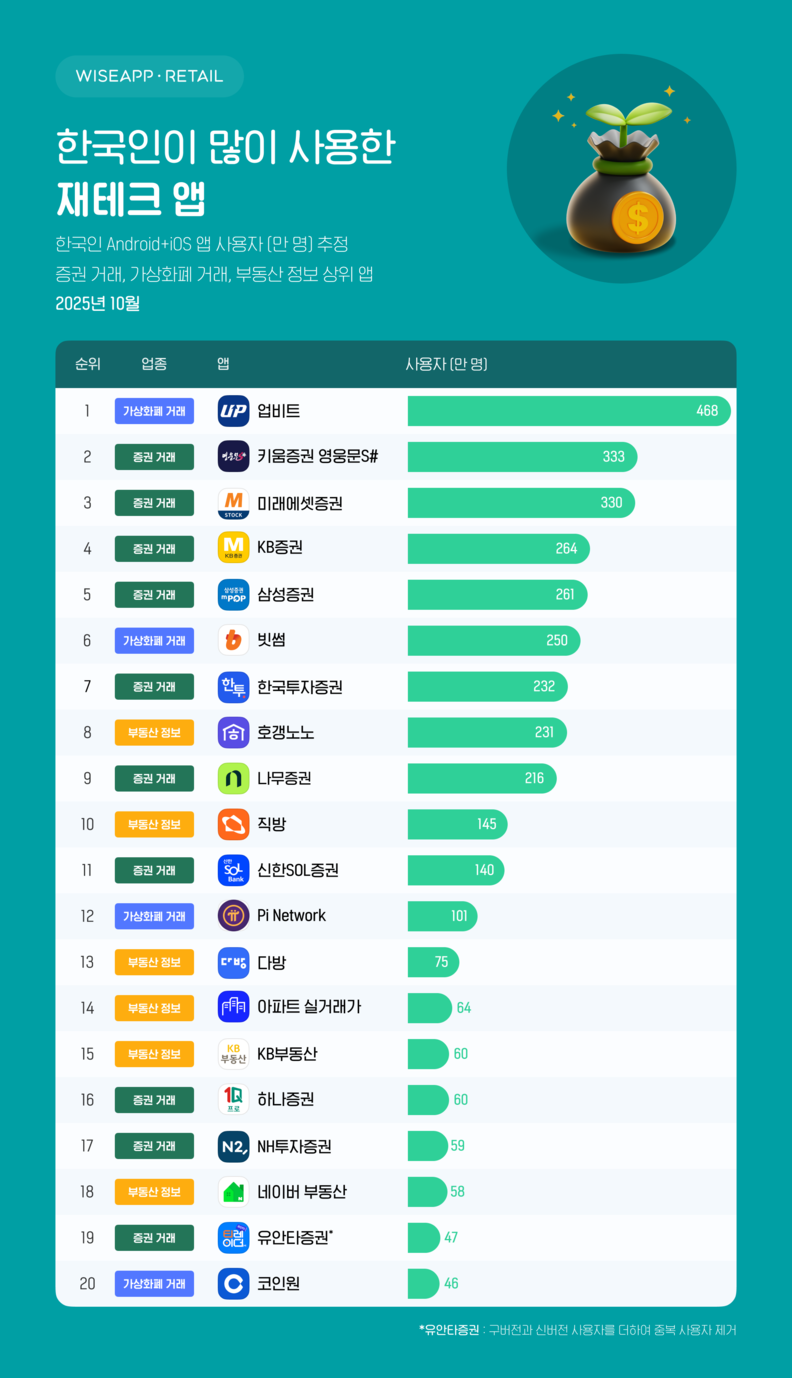Click the 호갱노노 purple house icon
The image size is (792, 1378).
233,732
